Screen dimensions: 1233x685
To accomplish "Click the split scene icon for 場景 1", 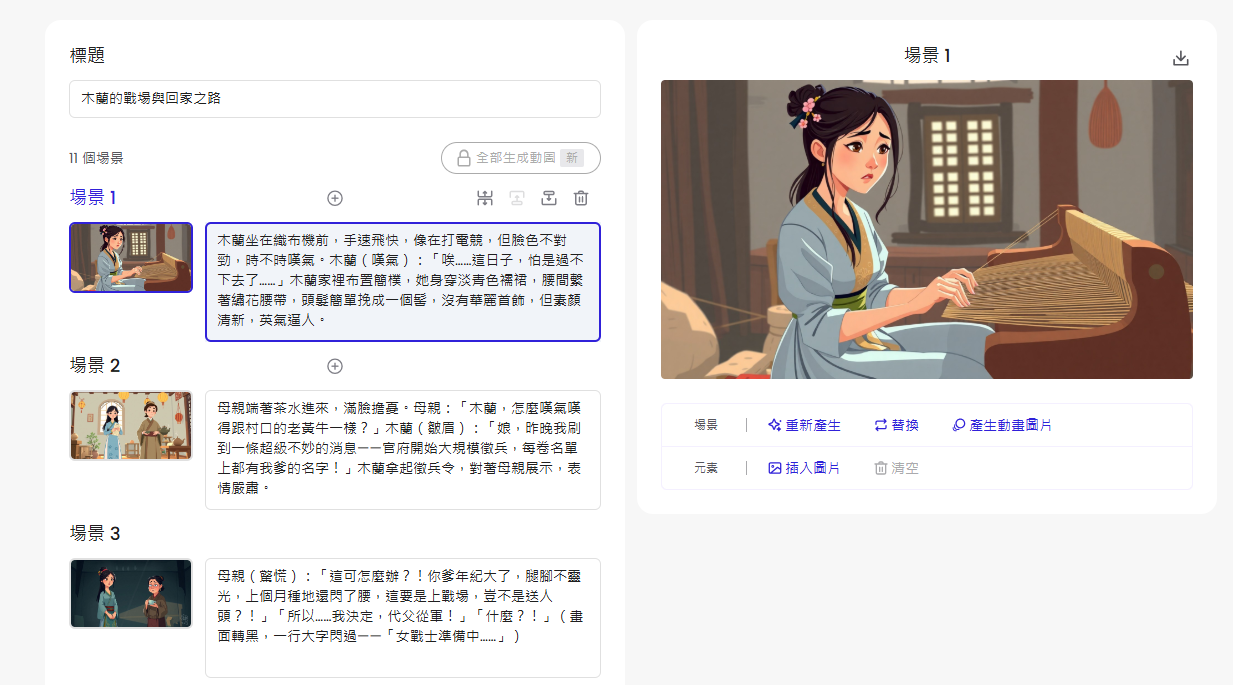I will [x=486, y=198].
